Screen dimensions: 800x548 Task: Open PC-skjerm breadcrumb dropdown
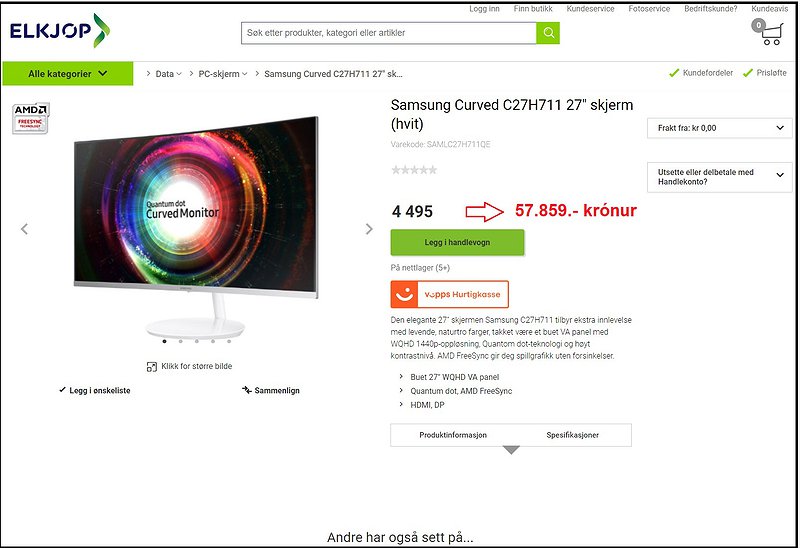click(x=222, y=74)
